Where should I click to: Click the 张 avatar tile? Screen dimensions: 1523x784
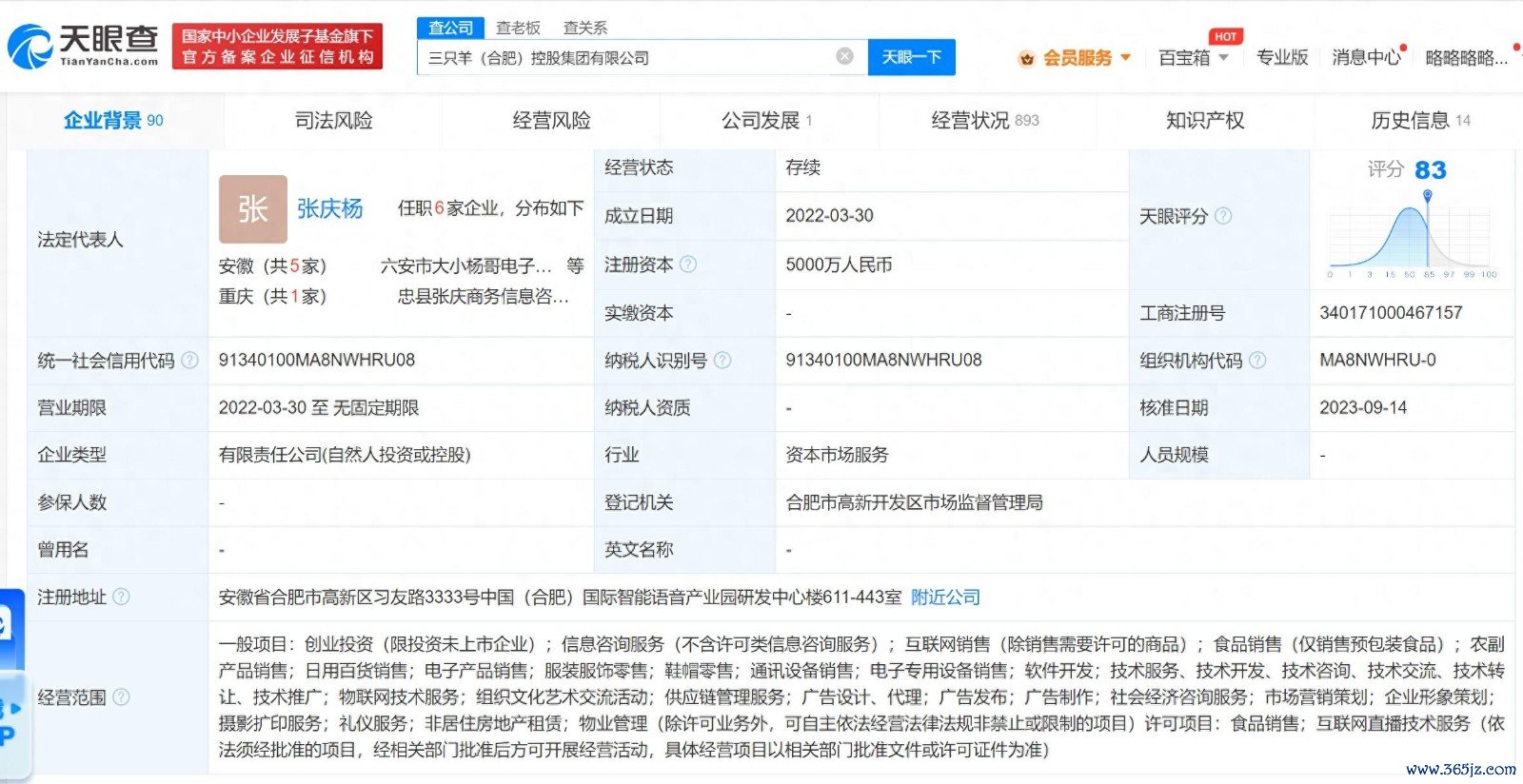coord(253,209)
